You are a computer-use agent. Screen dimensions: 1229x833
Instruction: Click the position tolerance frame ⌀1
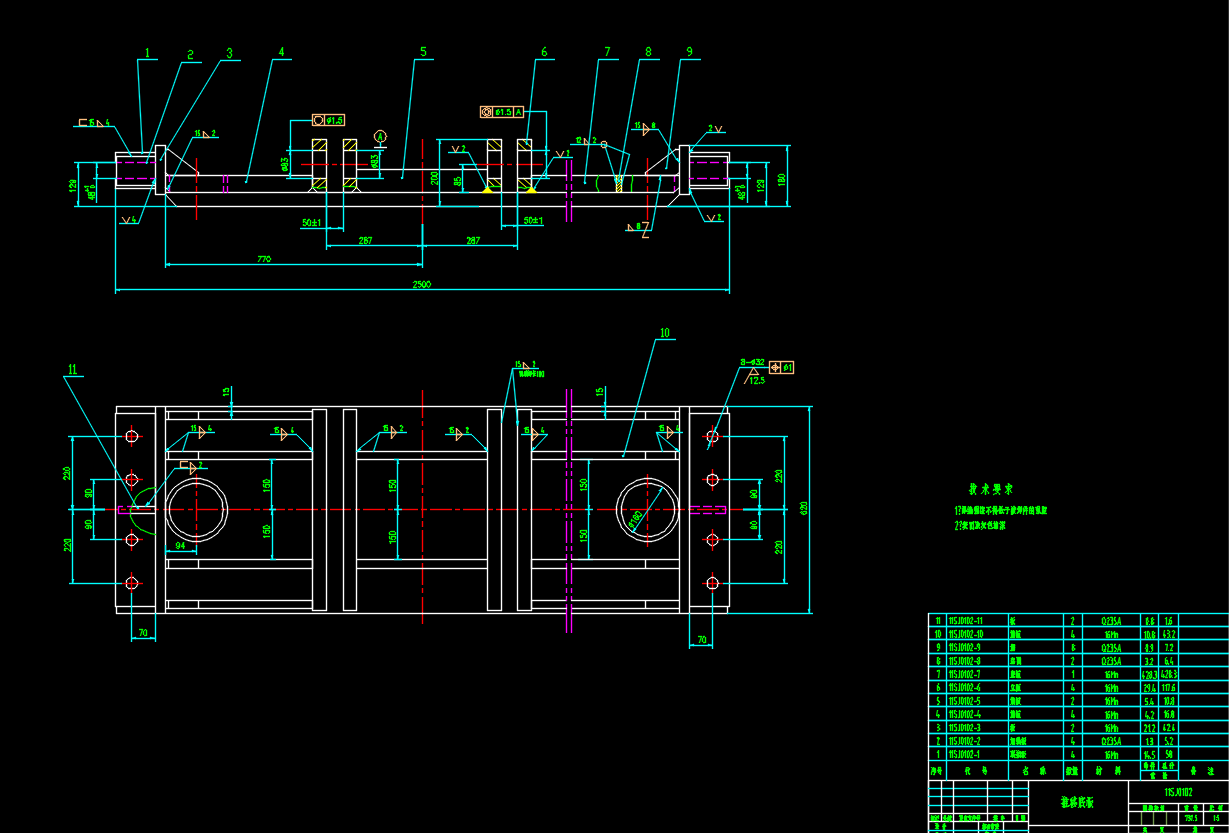click(781, 368)
